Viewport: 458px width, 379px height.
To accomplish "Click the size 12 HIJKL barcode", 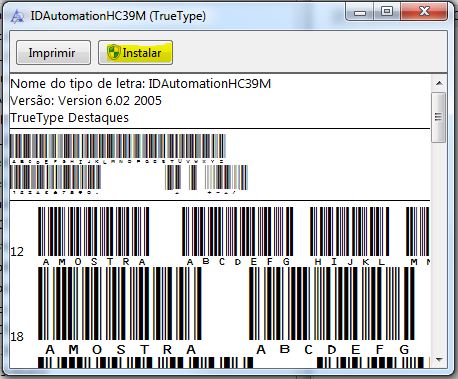I will click(x=350, y=236).
